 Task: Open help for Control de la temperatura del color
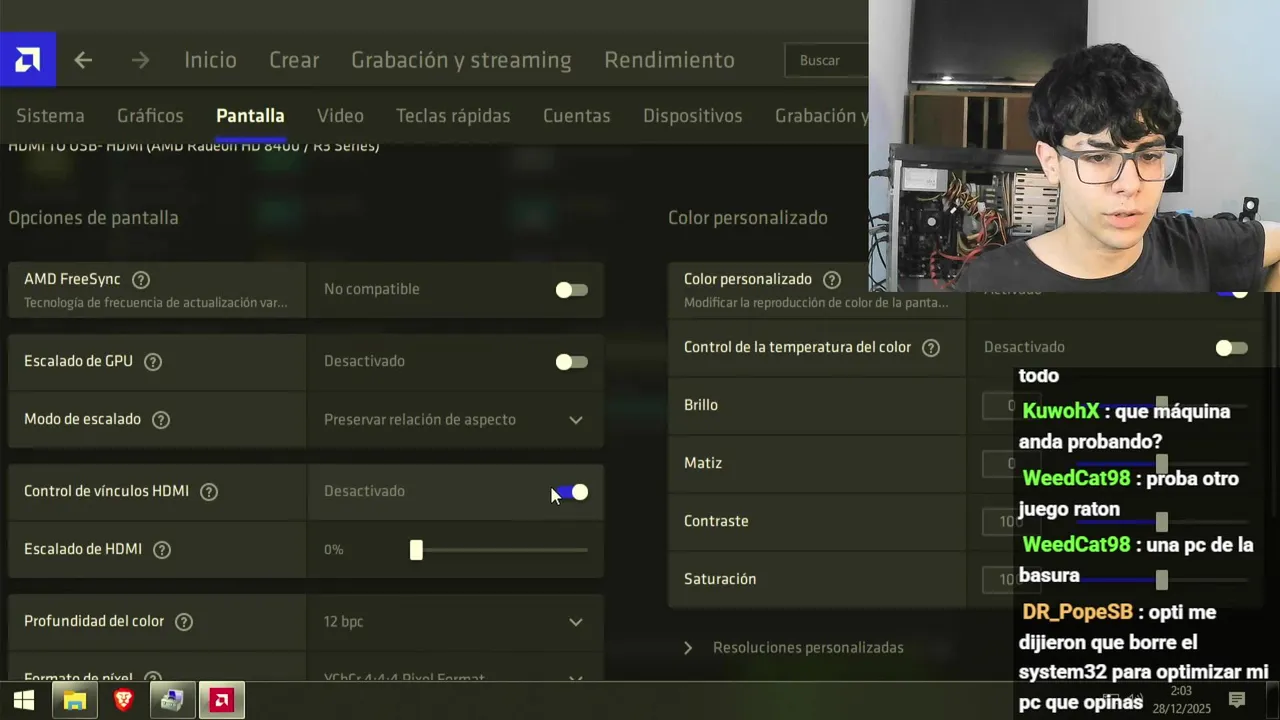pos(931,348)
